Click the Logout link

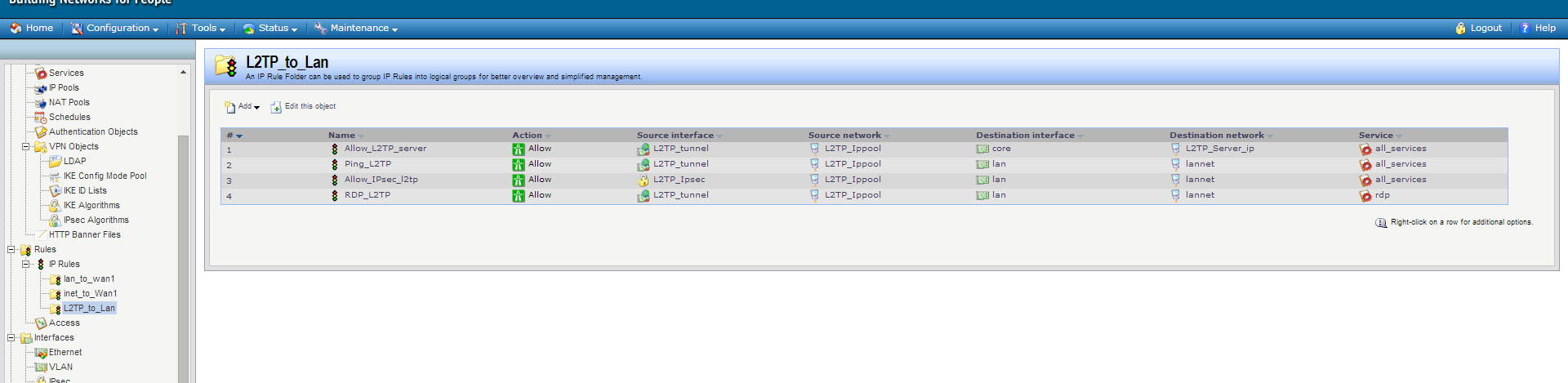tap(1478, 28)
